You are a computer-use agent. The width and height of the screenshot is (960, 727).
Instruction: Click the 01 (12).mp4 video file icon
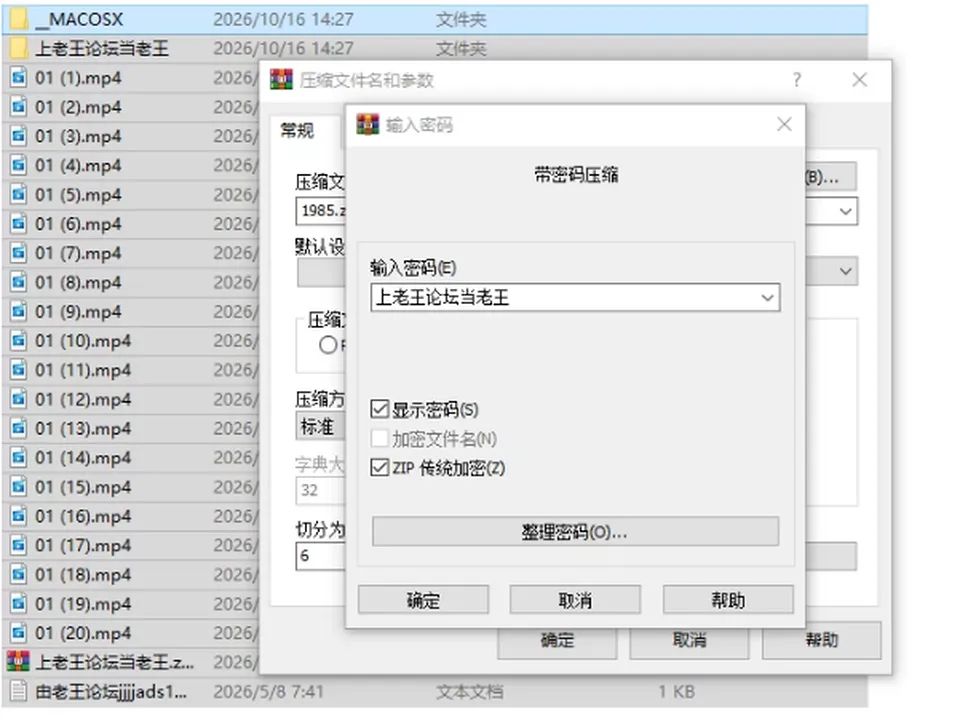click(19, 399)
